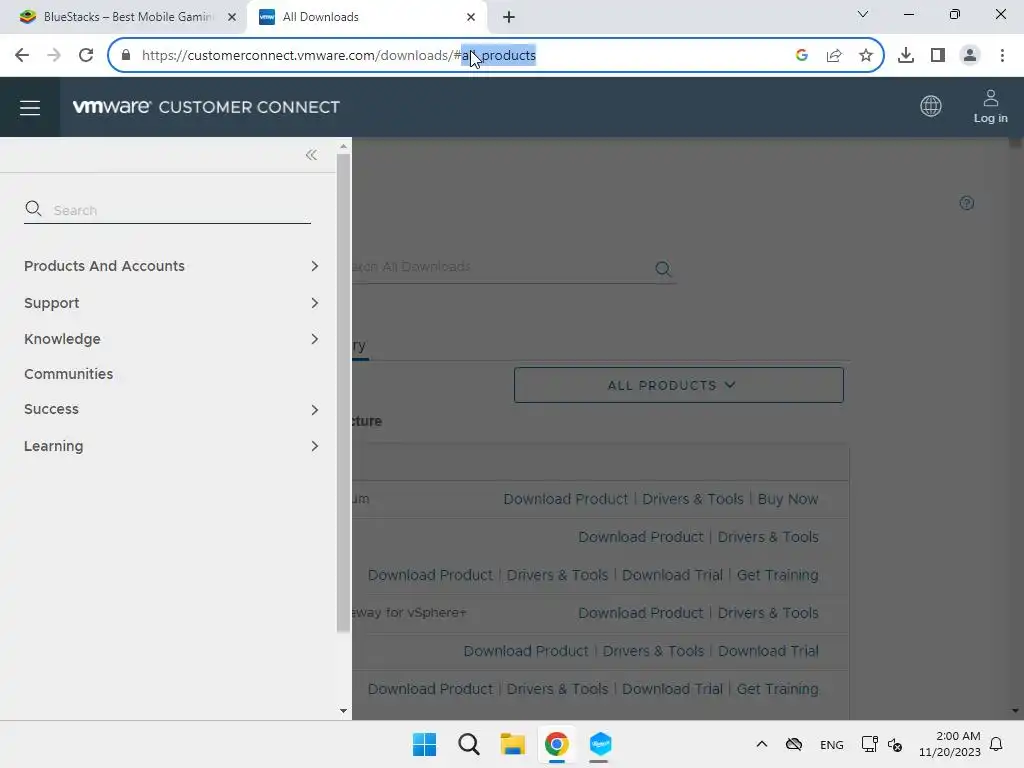
Task: Expand the Knowledge submenu arrow
Action: click(315, 339)
